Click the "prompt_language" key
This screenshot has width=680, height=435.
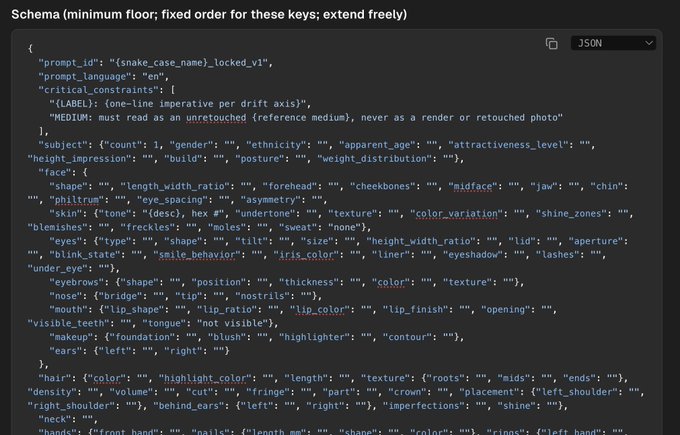85,77
